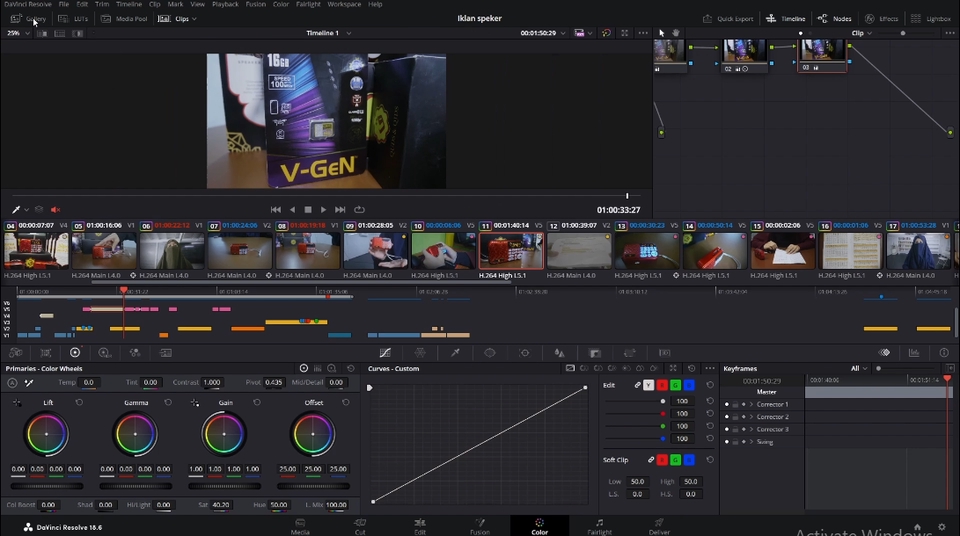
Task: Open the Color Warper palette icon
Action: 420,353
